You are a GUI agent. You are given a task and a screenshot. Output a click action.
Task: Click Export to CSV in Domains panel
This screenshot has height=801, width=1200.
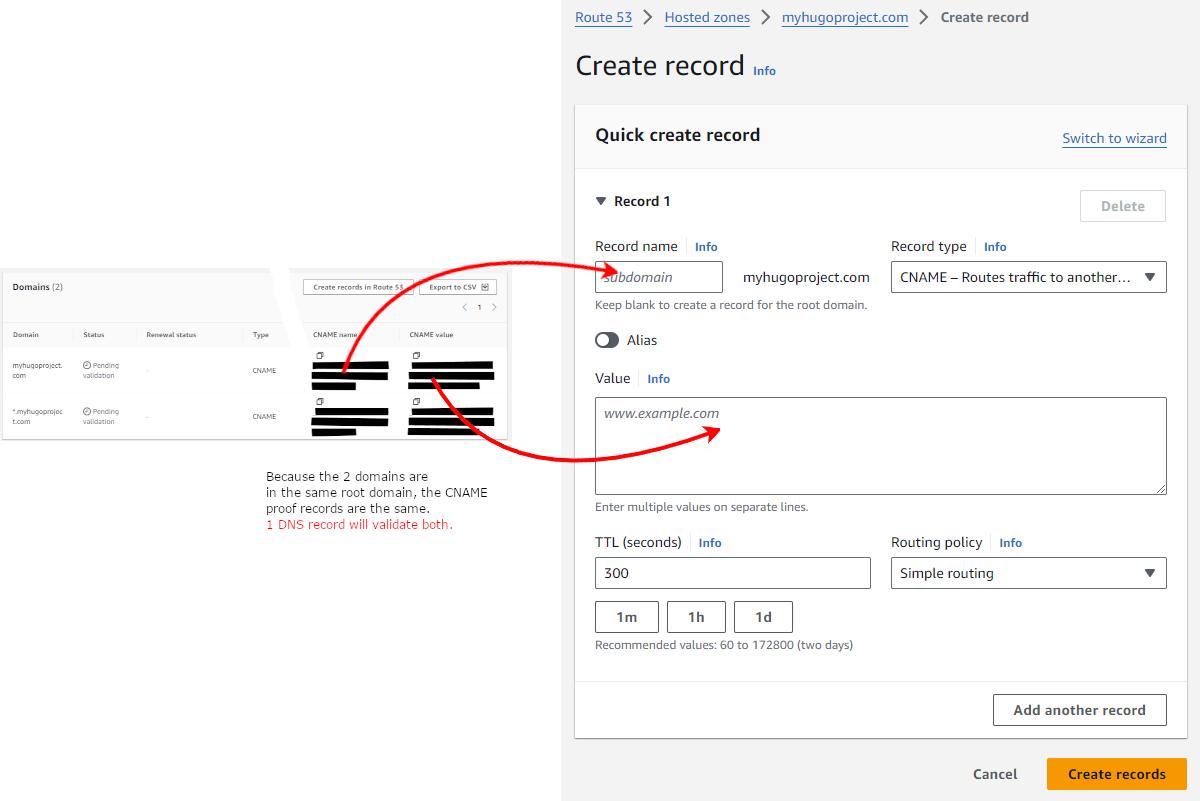458,287
